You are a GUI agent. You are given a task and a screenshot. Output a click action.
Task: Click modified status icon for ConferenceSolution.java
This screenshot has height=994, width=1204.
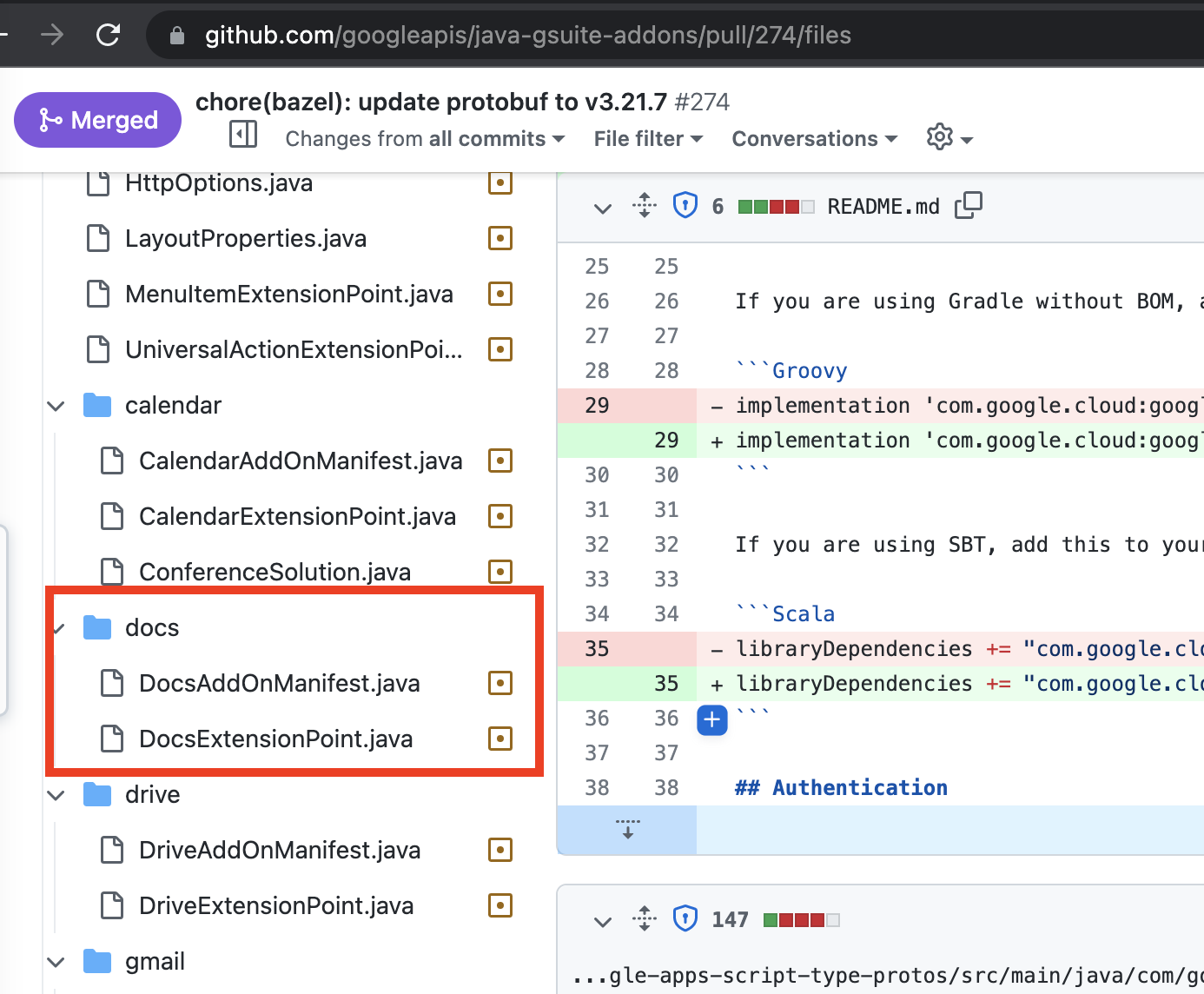click(500, 572)
